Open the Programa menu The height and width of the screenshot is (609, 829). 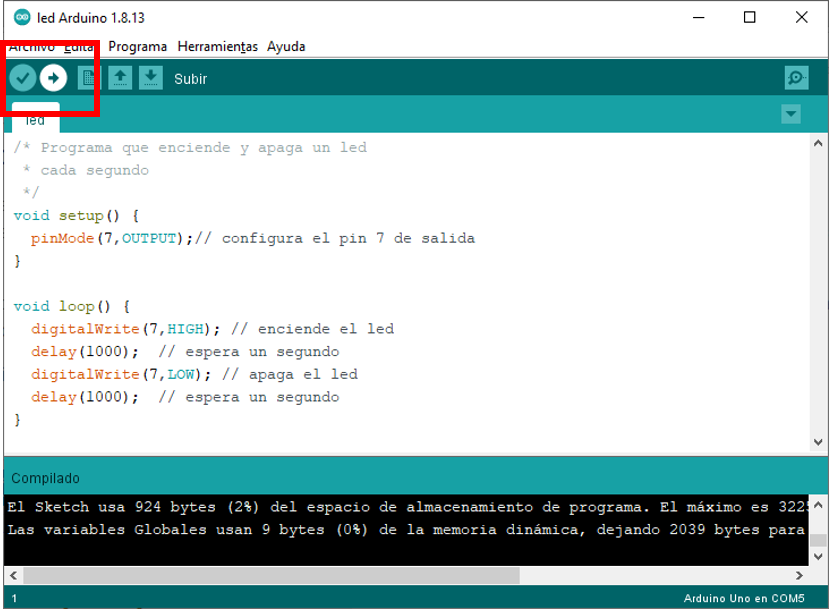[x=138, y=46]
